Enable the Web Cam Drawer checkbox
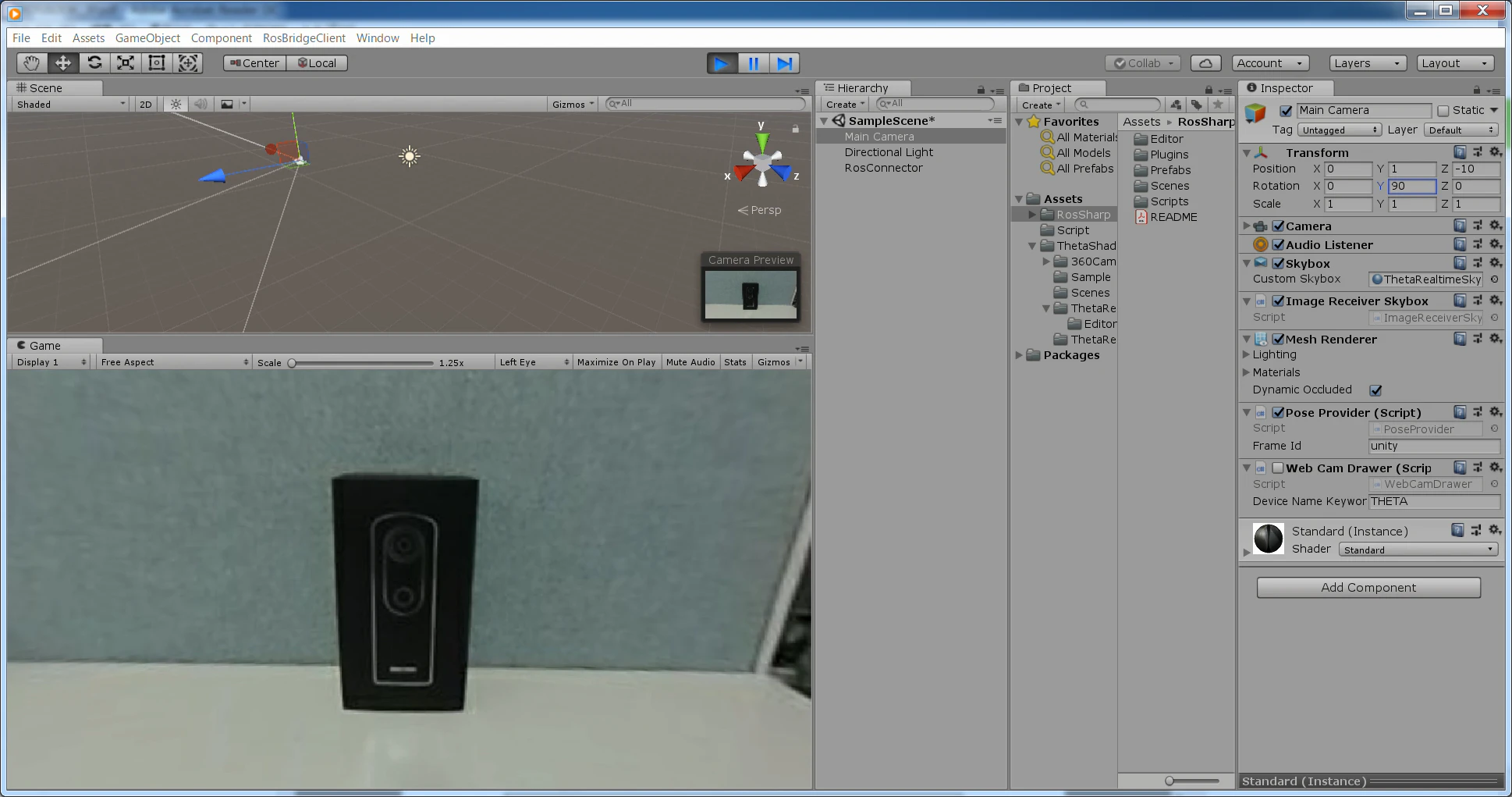This screenshot has height=797, width=1512. click(1278, 468)
